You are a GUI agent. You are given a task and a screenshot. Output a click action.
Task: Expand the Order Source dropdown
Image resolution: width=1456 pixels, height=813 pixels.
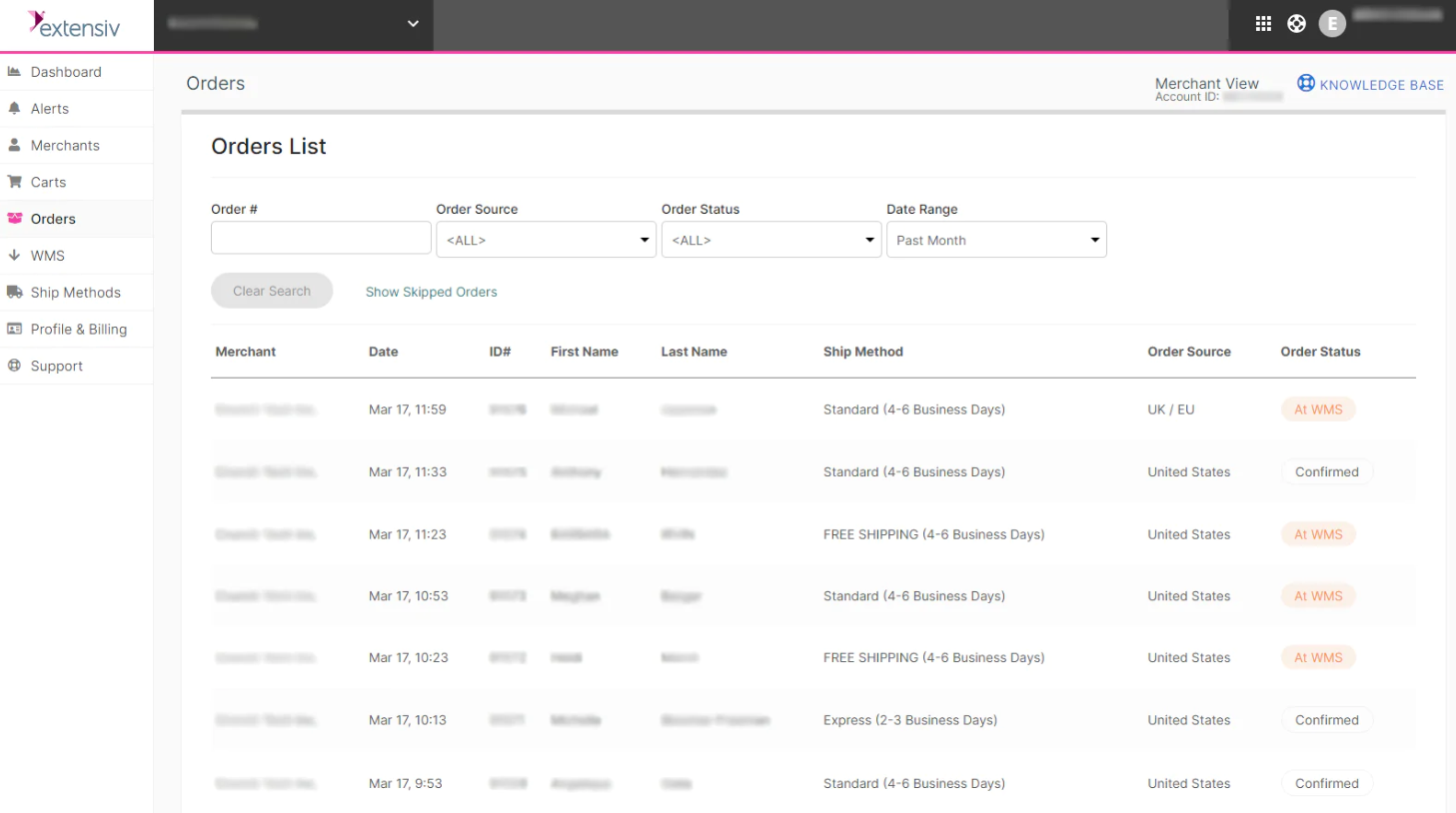tap(546, 240)
